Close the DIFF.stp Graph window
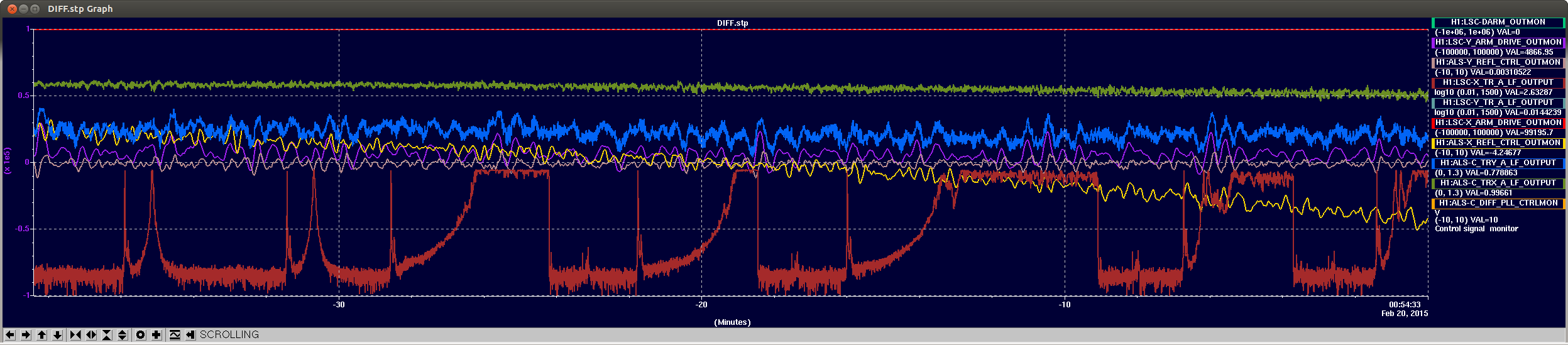This screenshot has width=1568, height=345. 11,9
